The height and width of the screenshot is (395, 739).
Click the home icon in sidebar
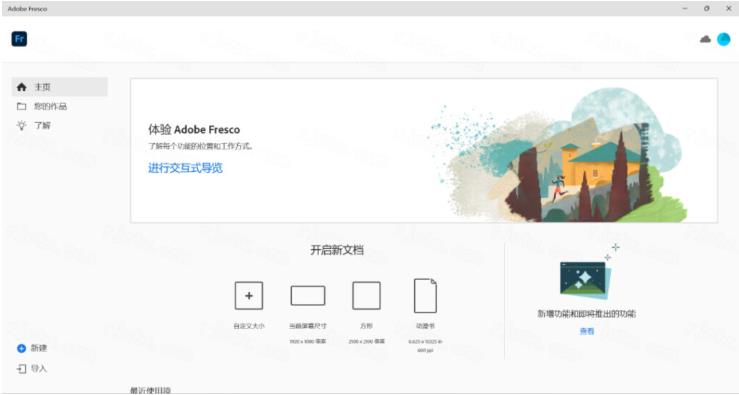pos(21,87)
